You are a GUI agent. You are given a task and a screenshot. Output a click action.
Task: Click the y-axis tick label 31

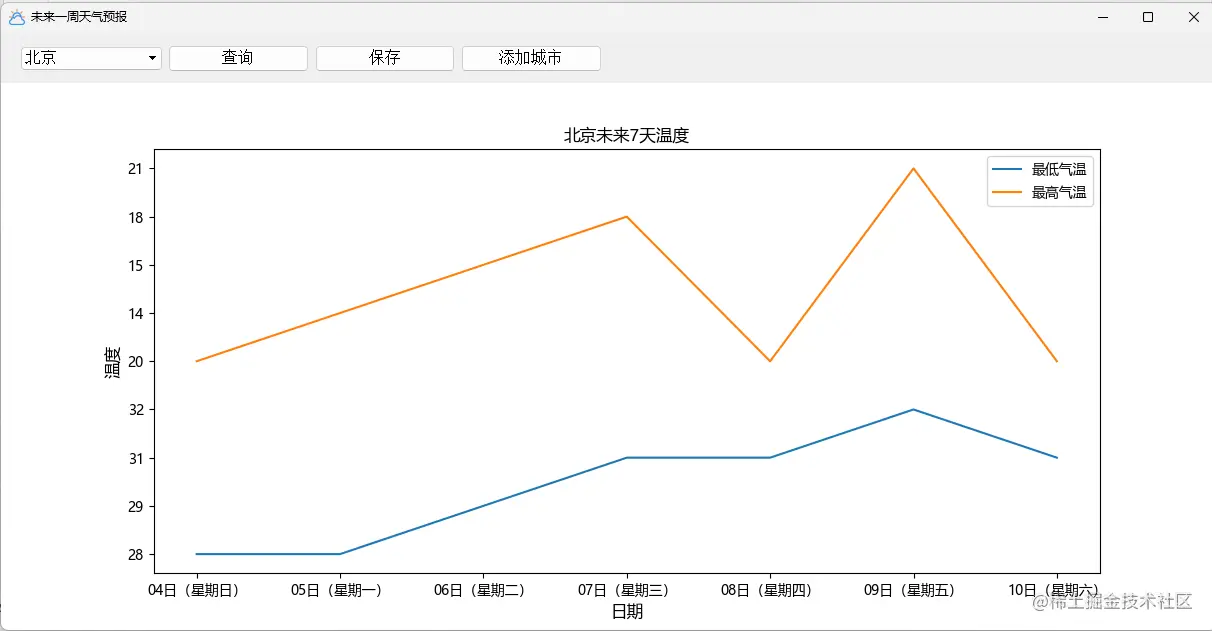pyautogui.click(x=136, y=458)
